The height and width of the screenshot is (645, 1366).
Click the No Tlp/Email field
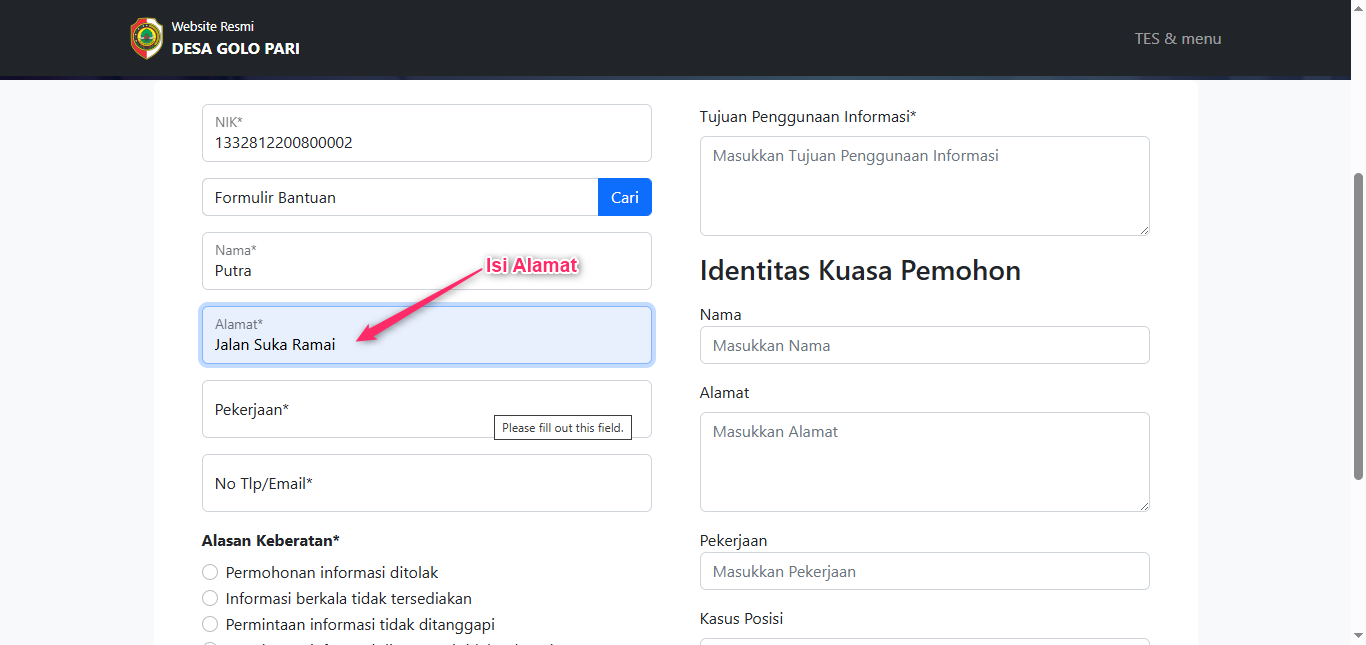pos(427,483)
